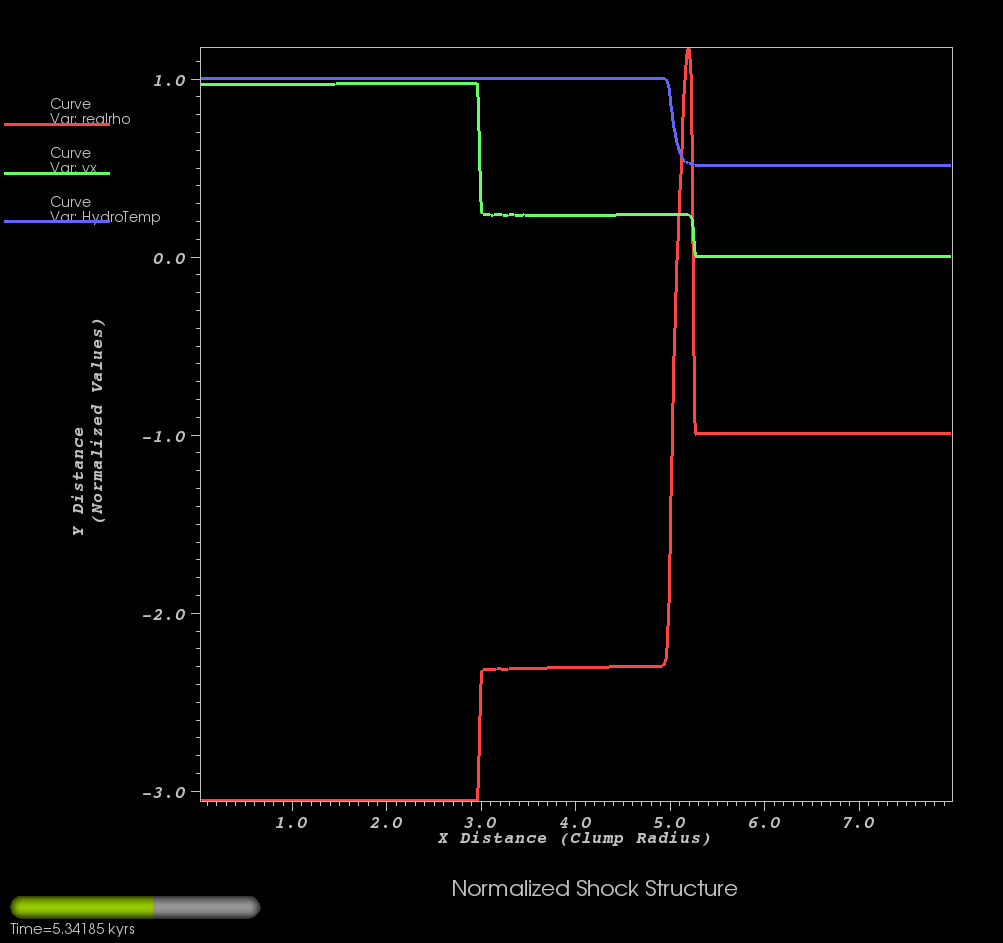Click the y-axis tick label -1.0
The width and height of the screenshot is (1003, 943).
[166, 436]
